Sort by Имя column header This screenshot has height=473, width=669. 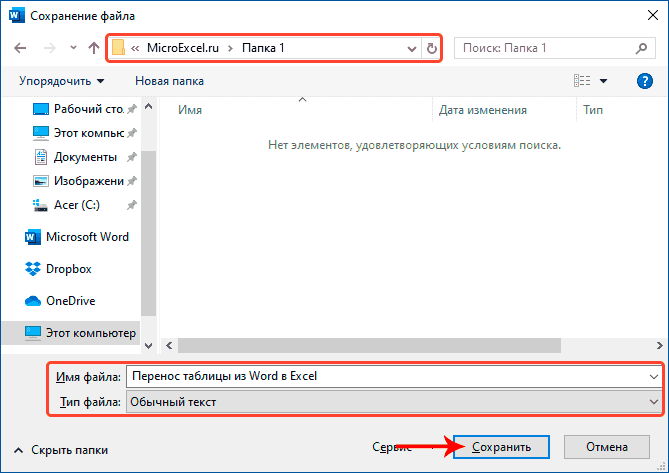(x=190, y=110)
